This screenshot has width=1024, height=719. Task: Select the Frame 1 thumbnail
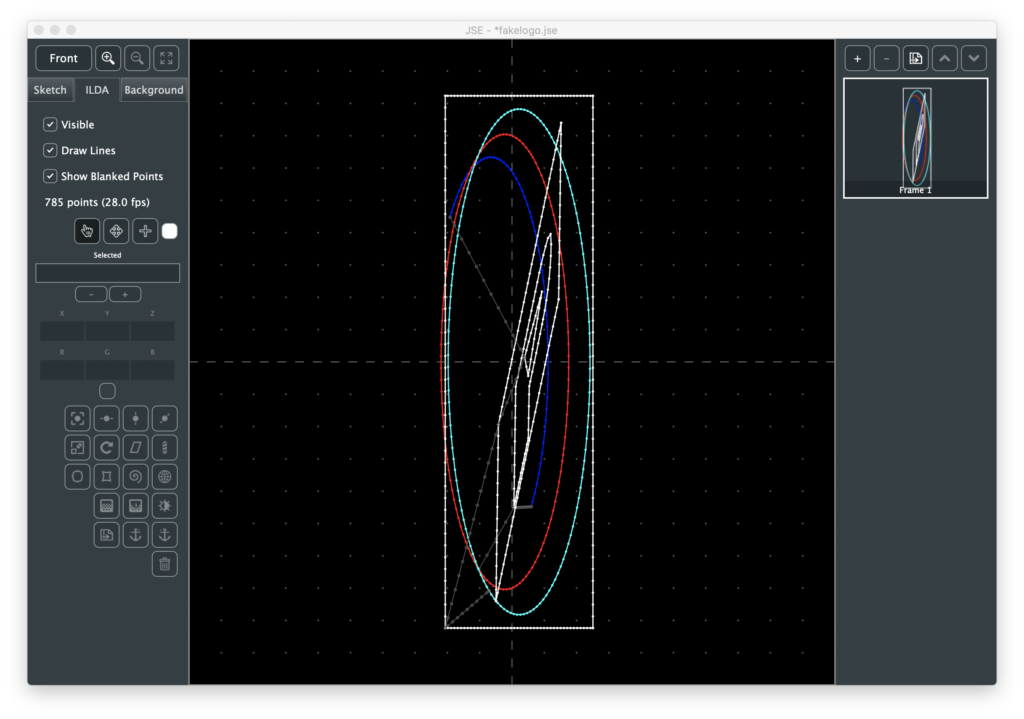[x=915, y=138]
